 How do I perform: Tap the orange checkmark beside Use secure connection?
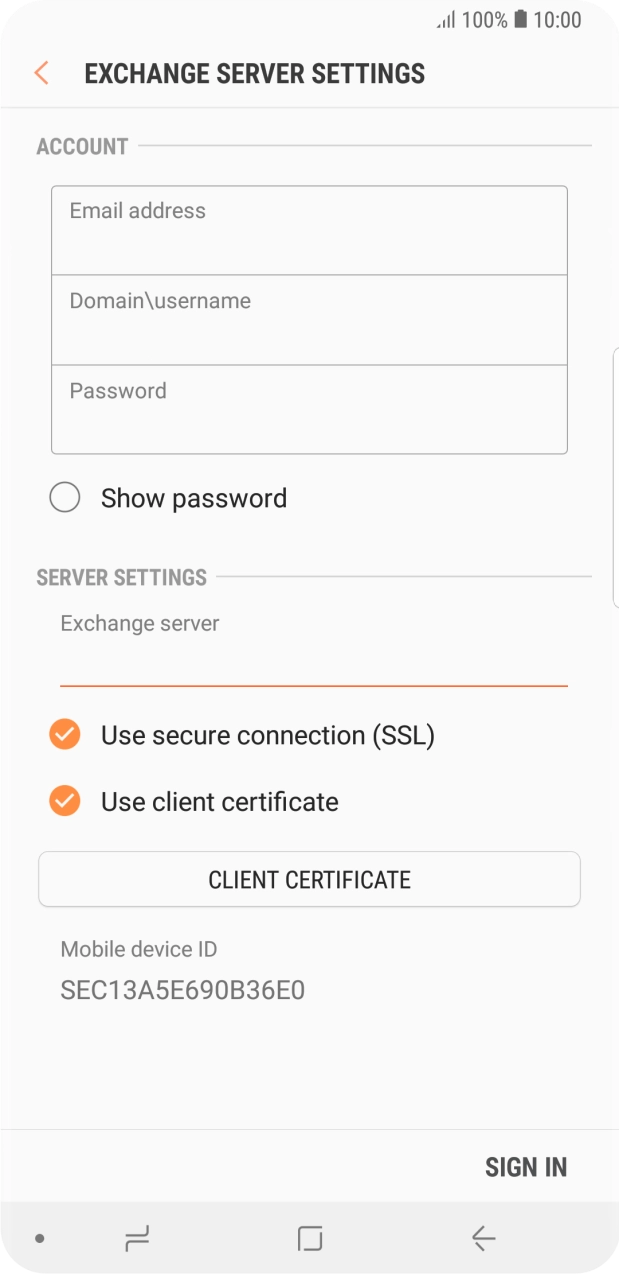point(64,735)
